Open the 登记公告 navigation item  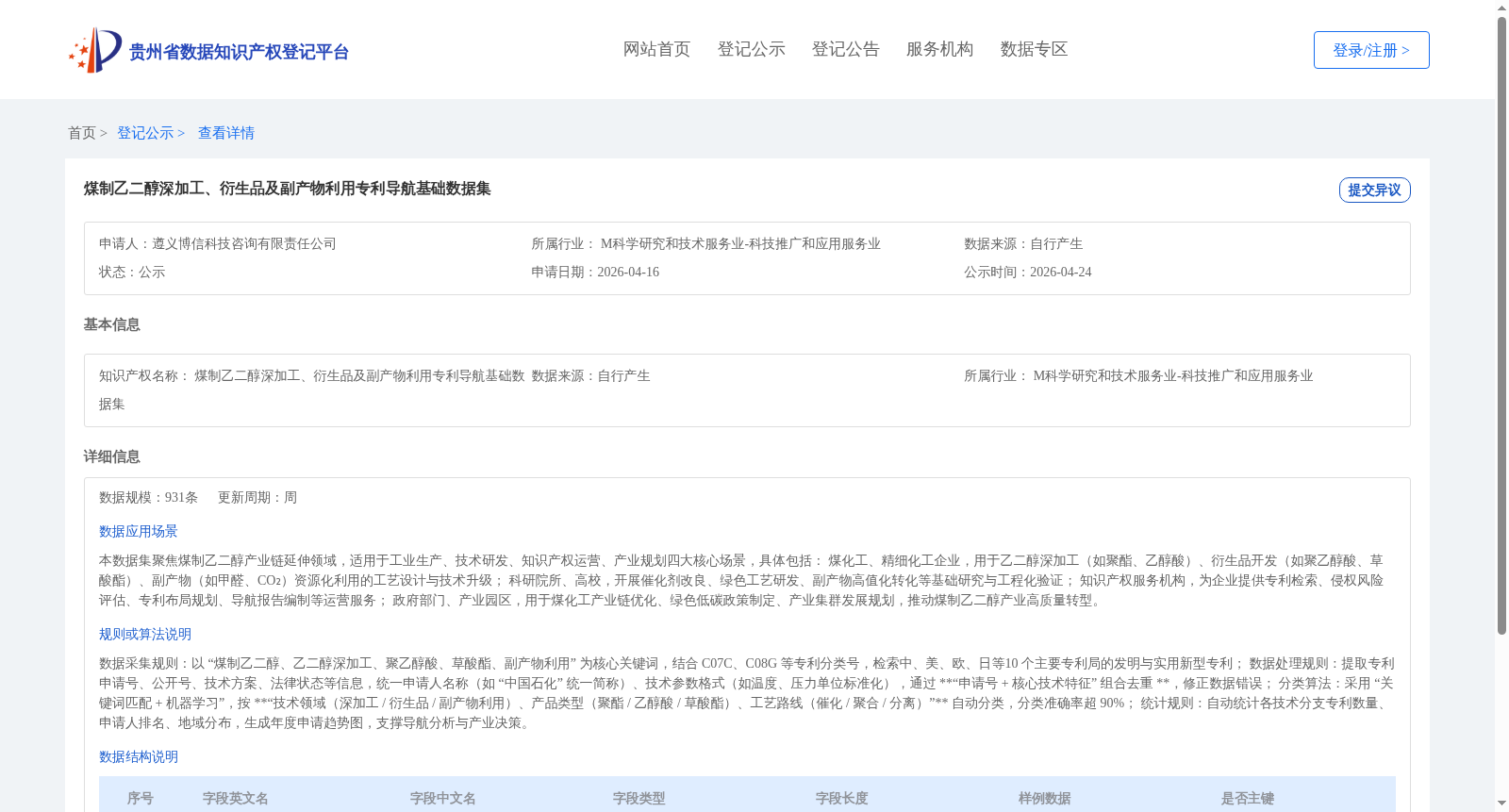[845, 49]
